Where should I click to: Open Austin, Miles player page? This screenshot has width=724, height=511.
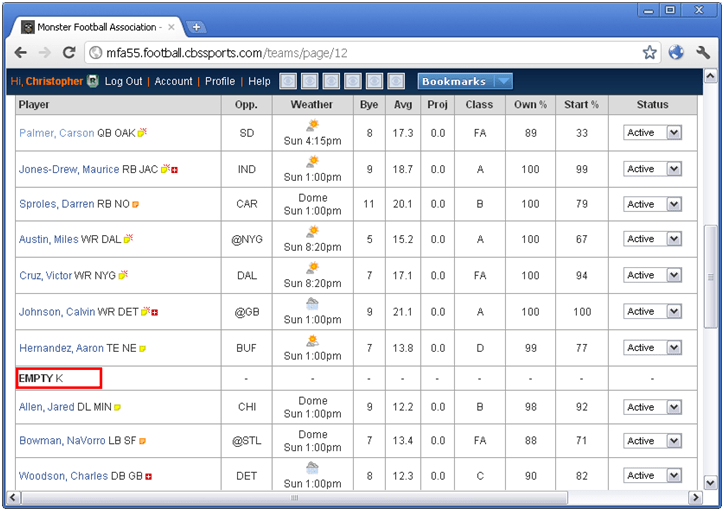click(x=48, y=239)
